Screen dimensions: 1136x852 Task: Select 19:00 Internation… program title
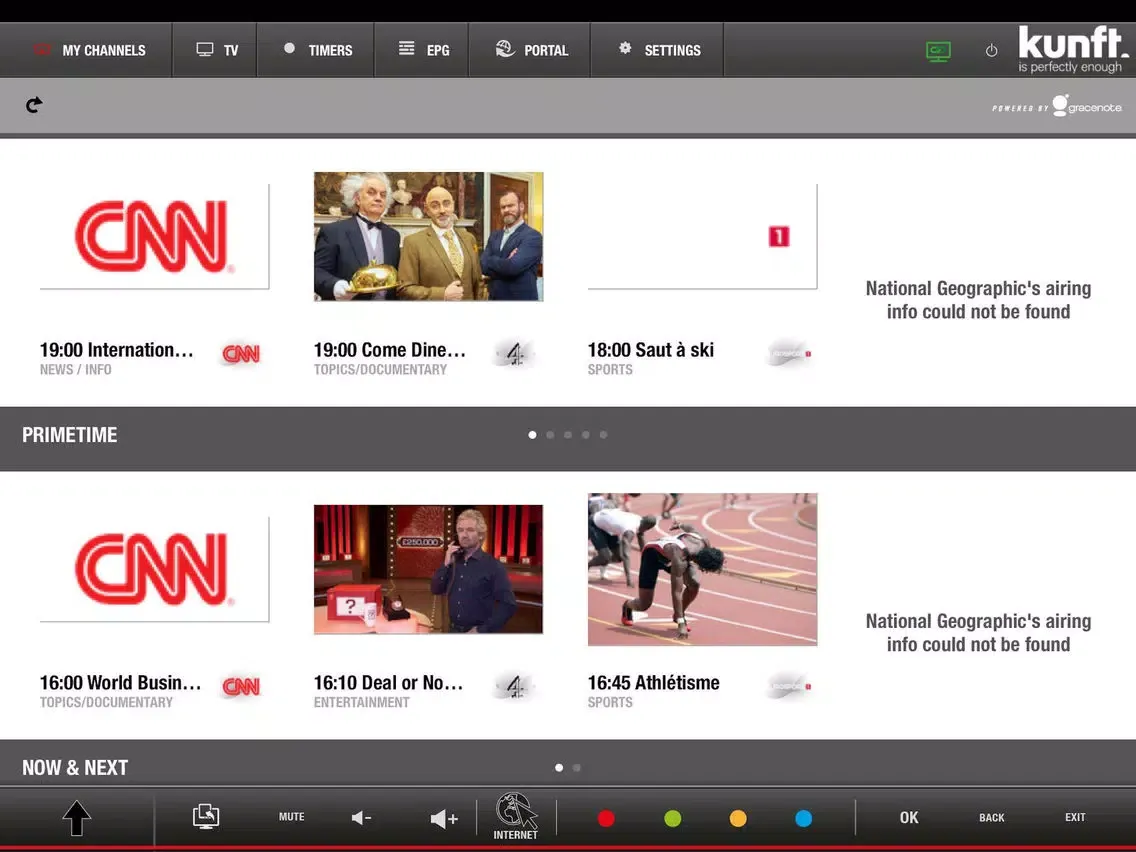coord(117,350)
